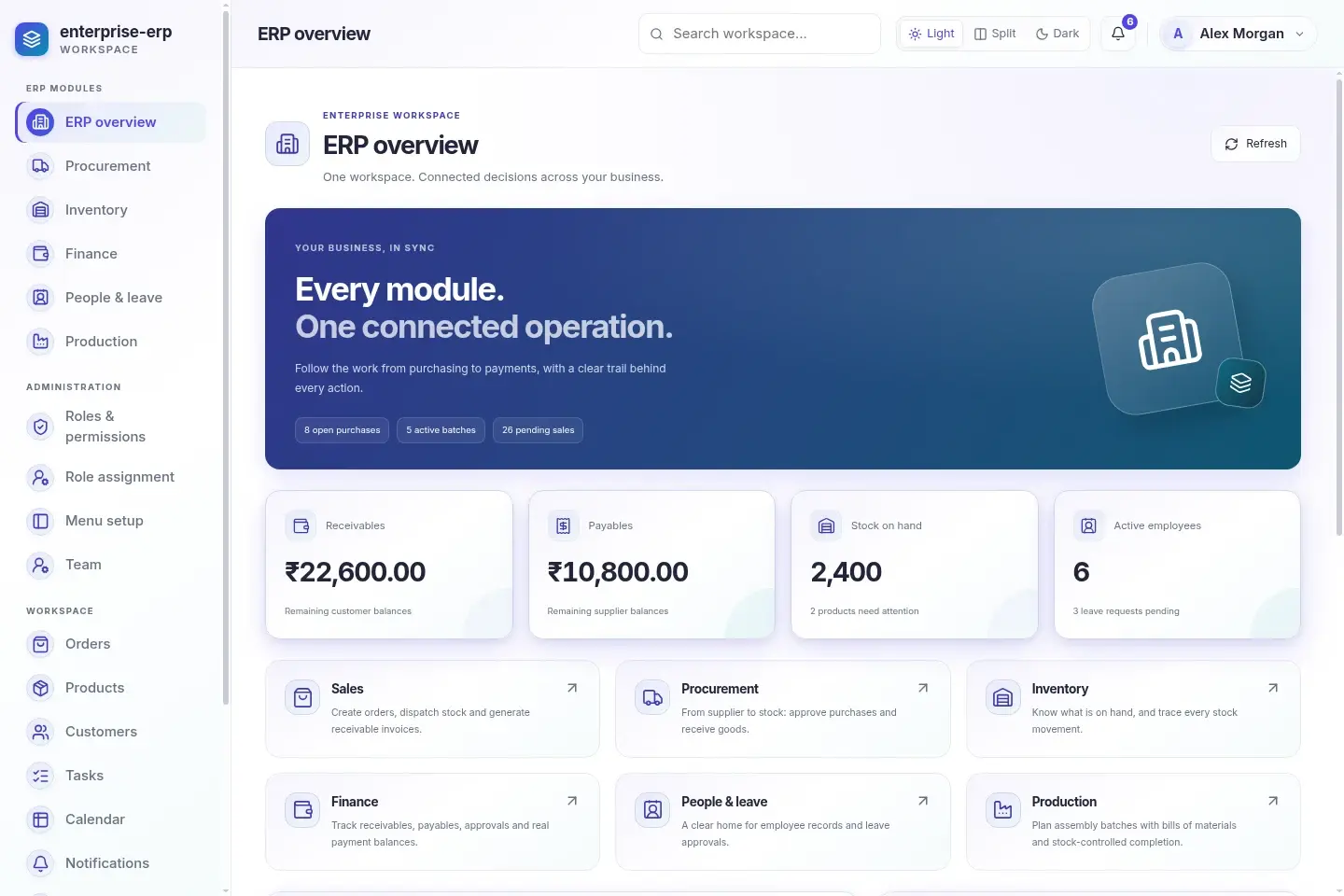Screen dimensions: 1344x896
Task: Open the Inventory module card
Action: coord(1133,708)
